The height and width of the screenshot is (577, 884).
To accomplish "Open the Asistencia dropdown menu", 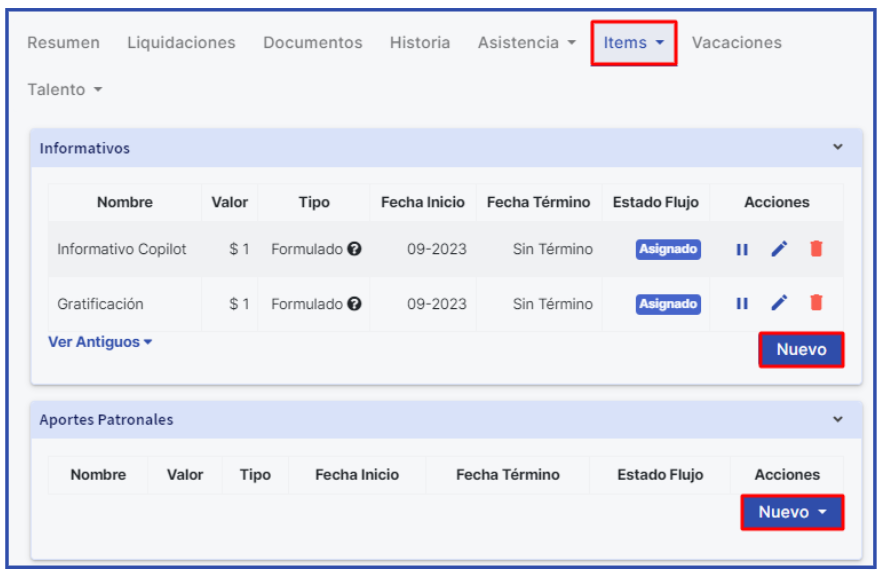I will [527, 43].
